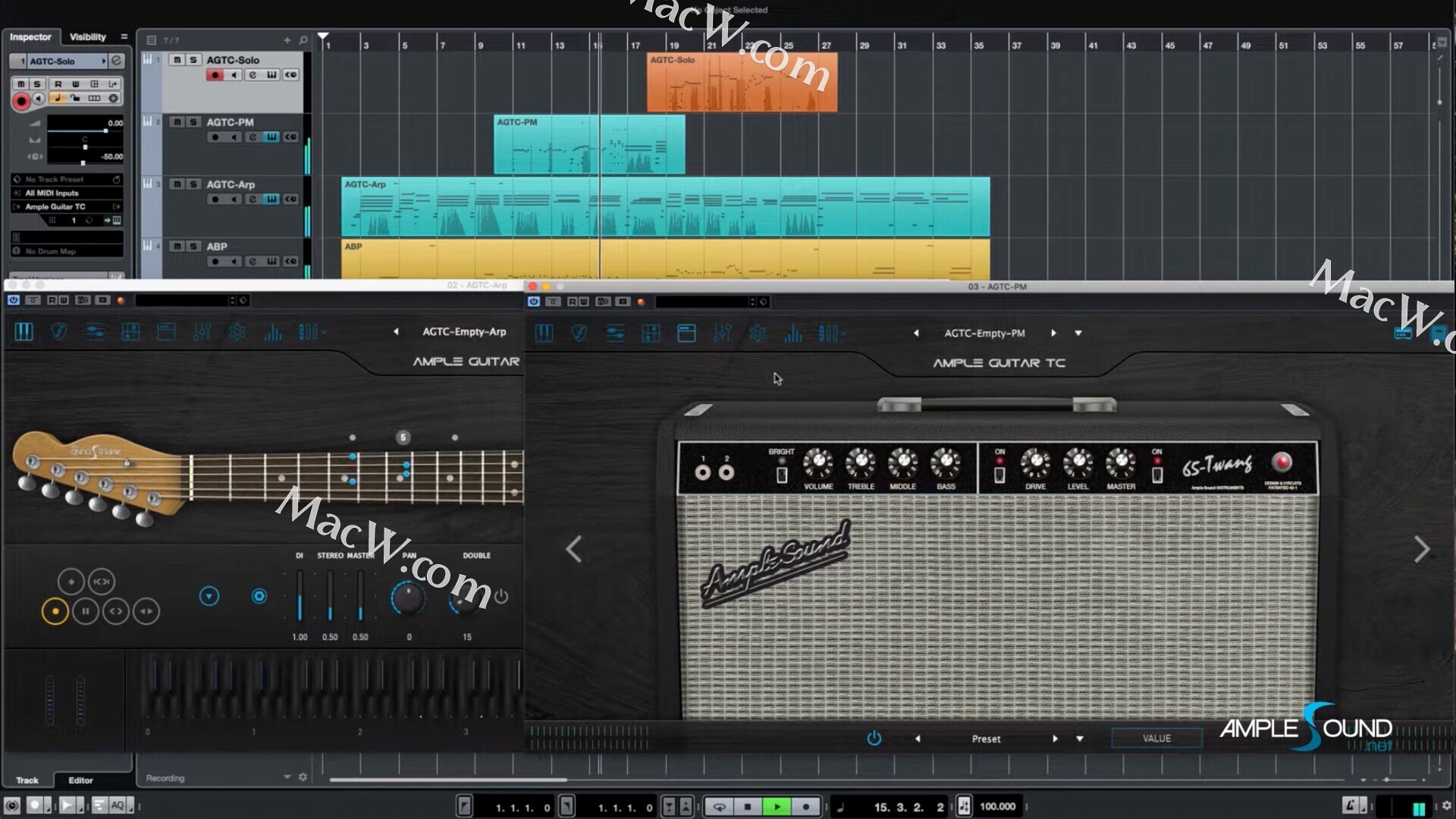
Task: Open the sliders panel icon in AGTC-Arp plugin
Action: [x=95, y=332]
